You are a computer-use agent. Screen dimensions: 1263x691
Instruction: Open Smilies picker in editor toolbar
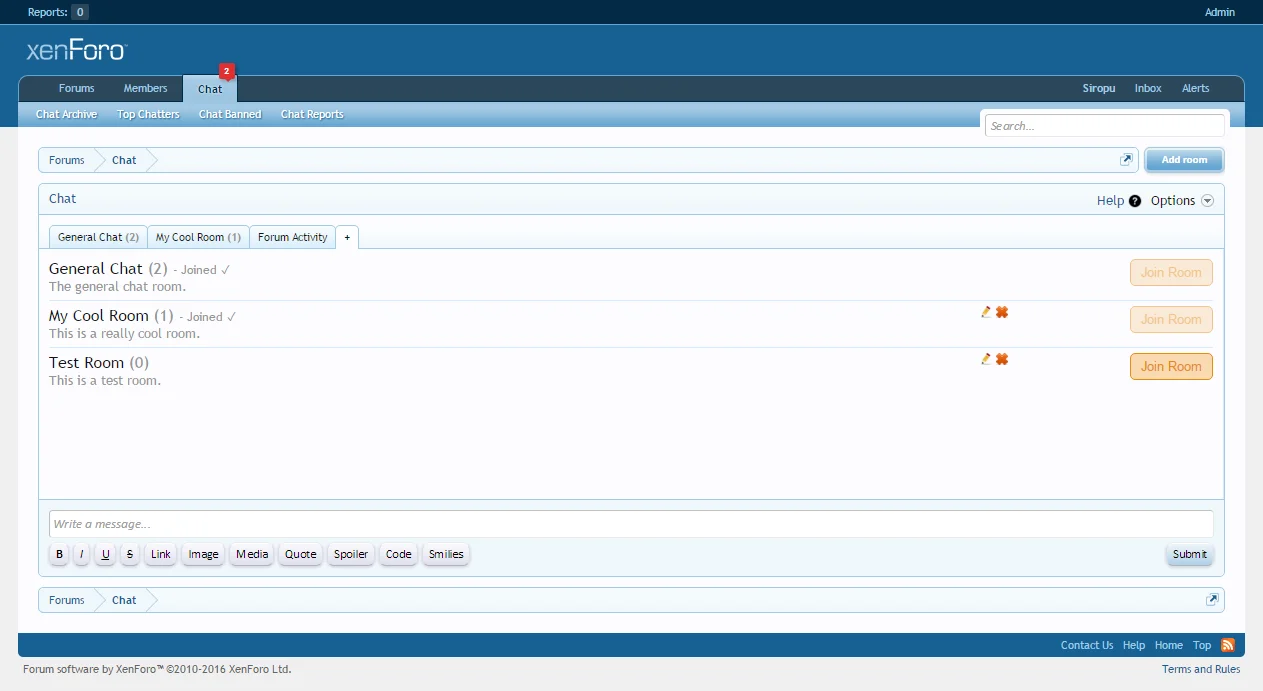(446, 554)
